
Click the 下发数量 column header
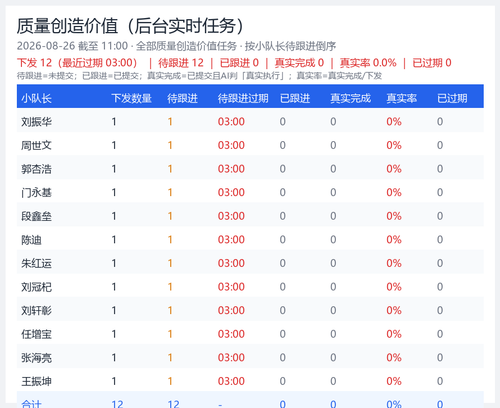(x=131, y=98)
